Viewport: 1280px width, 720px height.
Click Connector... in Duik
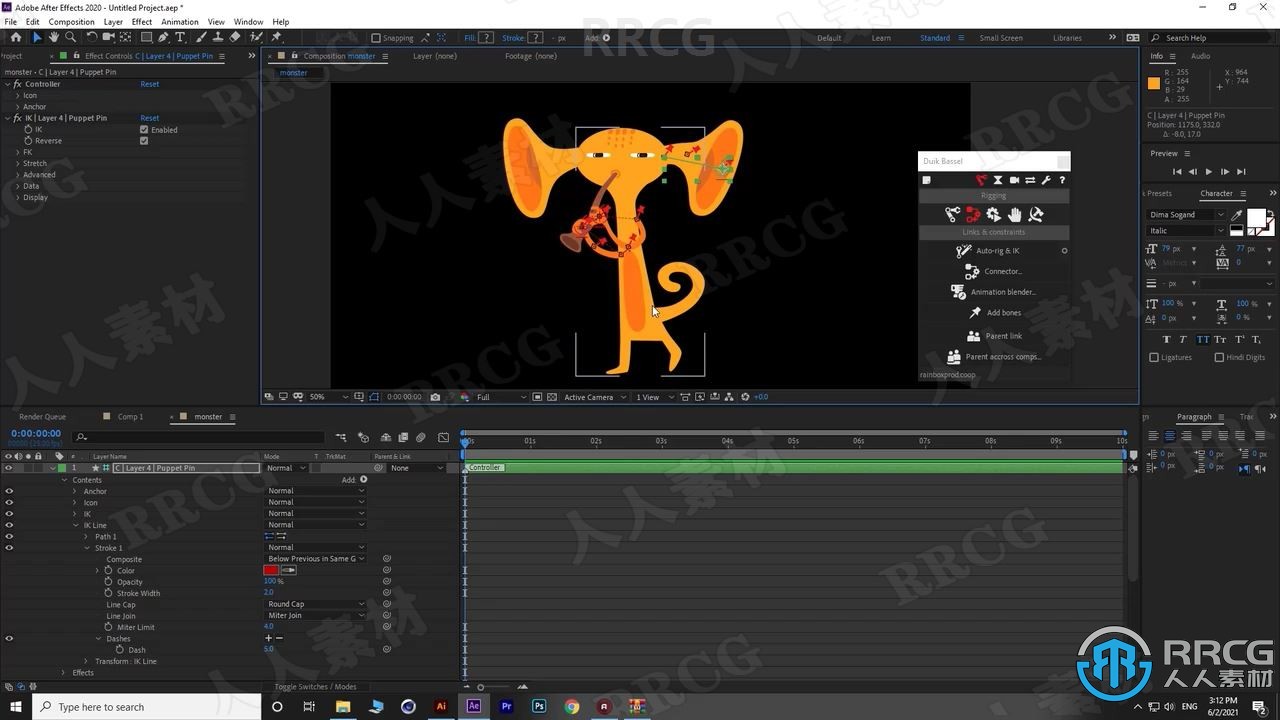point(1003,271)
